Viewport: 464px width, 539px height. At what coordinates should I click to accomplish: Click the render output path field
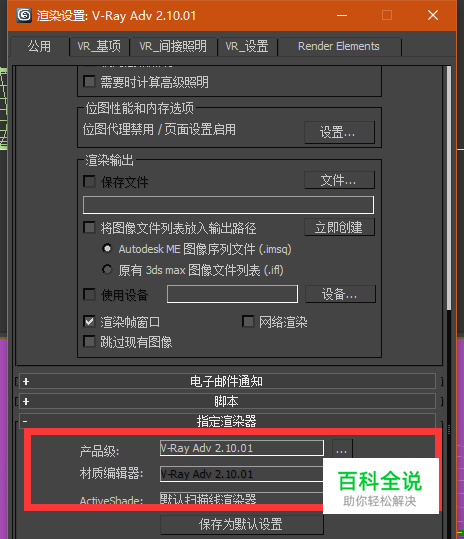coord(228,205)
